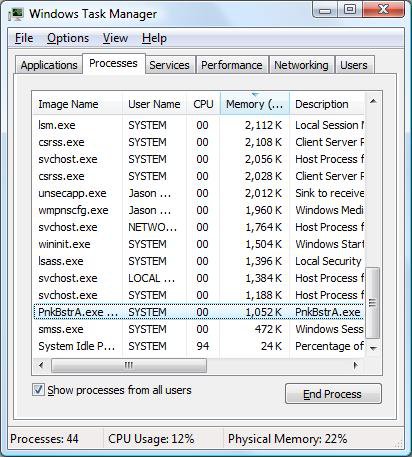
Task: Click horizontal scrollbar right arrow
Action: 356,366
